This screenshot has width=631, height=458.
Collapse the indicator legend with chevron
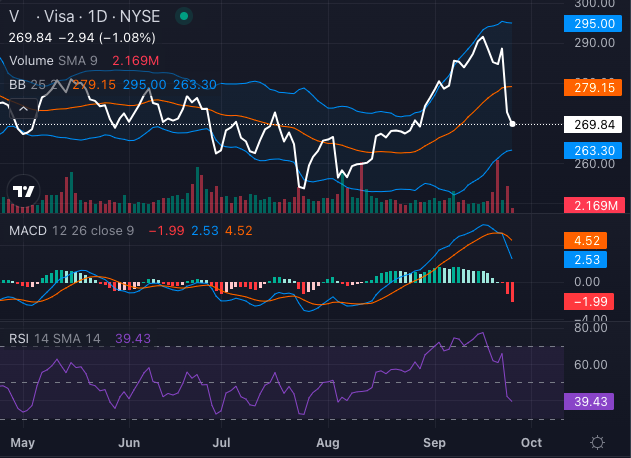[23, 109]
